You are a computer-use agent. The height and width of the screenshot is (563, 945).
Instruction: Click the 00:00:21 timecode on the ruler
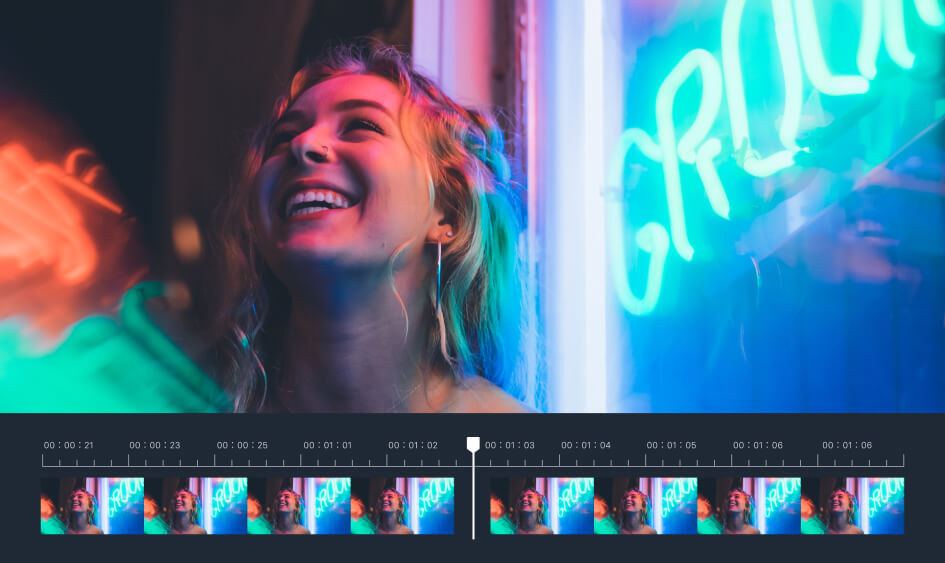68,445
